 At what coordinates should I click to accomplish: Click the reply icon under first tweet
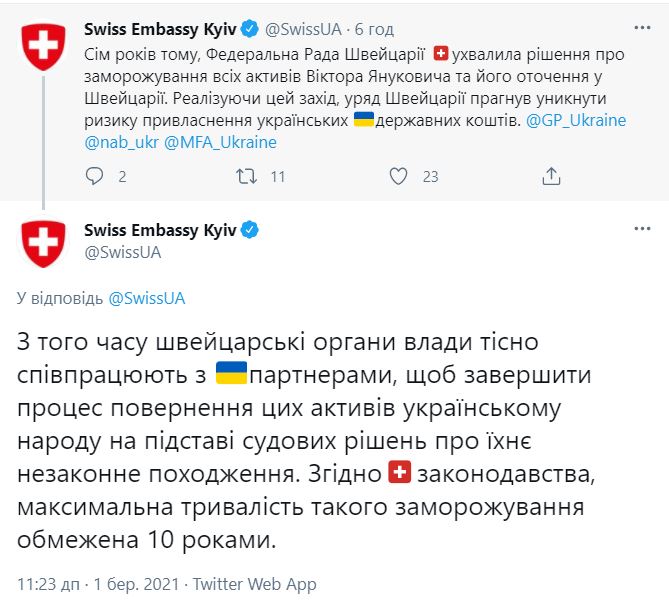click(95, 177)
